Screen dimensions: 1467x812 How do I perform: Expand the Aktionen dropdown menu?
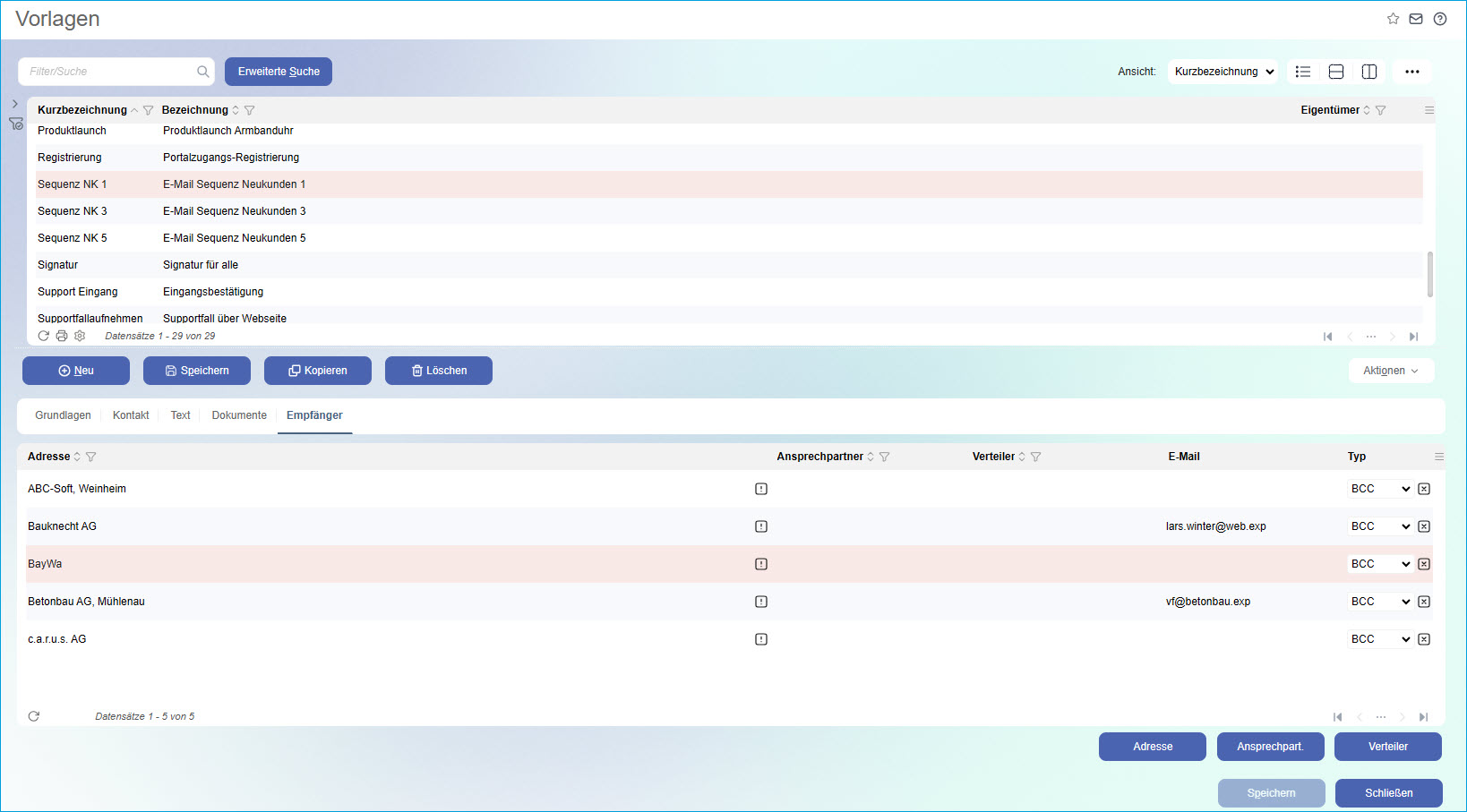click(1391, 371)
